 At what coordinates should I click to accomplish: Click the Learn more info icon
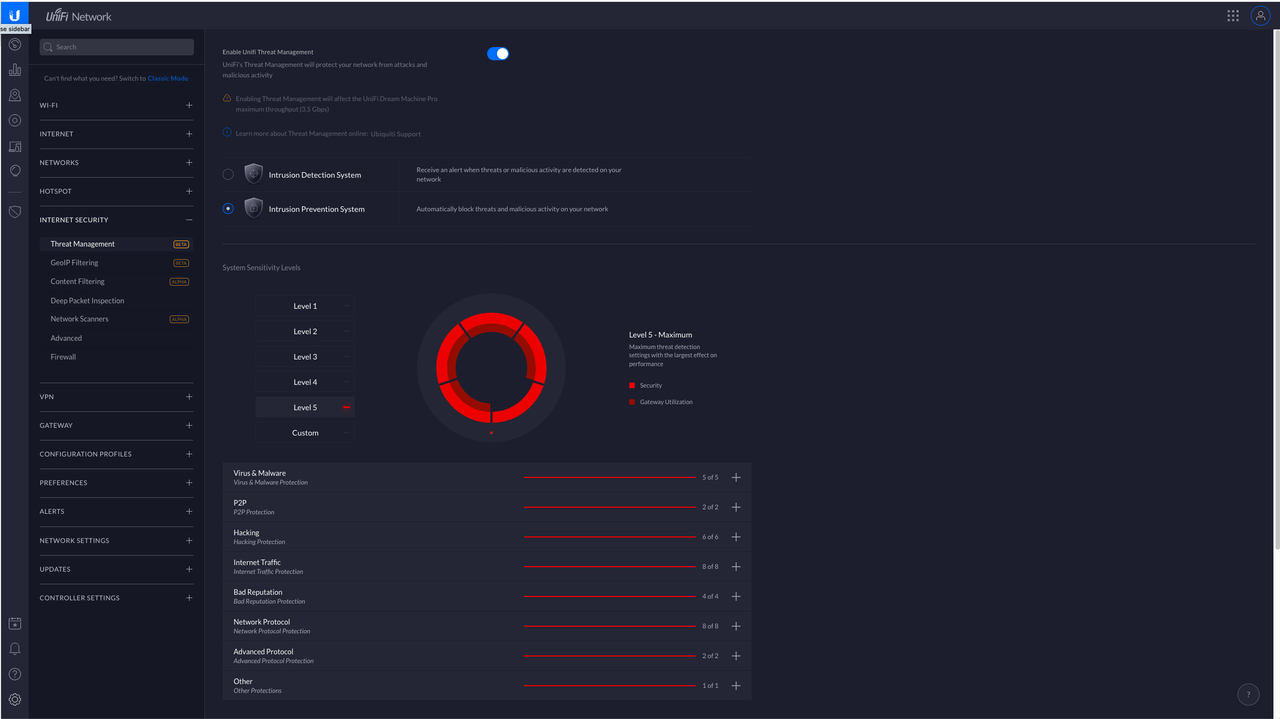point(227,133)
